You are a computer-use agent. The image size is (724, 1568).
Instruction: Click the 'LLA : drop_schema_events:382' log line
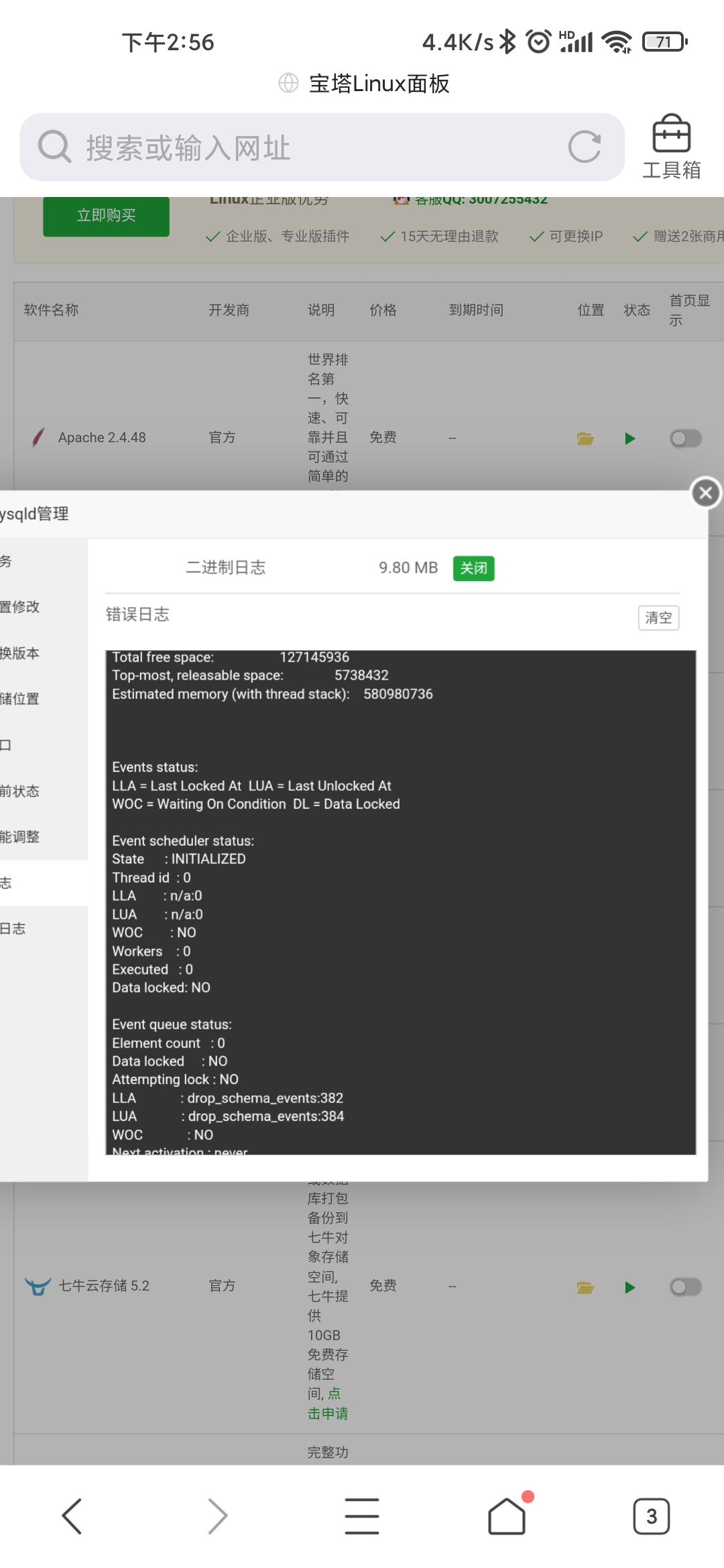coord(227,1098)
